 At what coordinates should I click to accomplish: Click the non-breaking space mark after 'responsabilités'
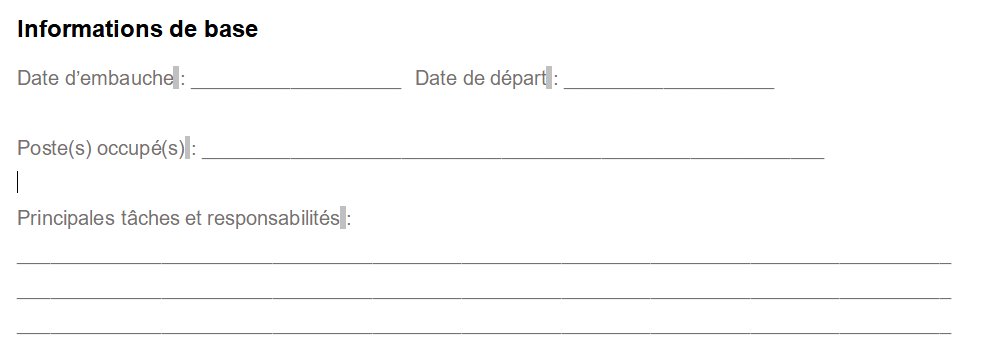(343, 218)
